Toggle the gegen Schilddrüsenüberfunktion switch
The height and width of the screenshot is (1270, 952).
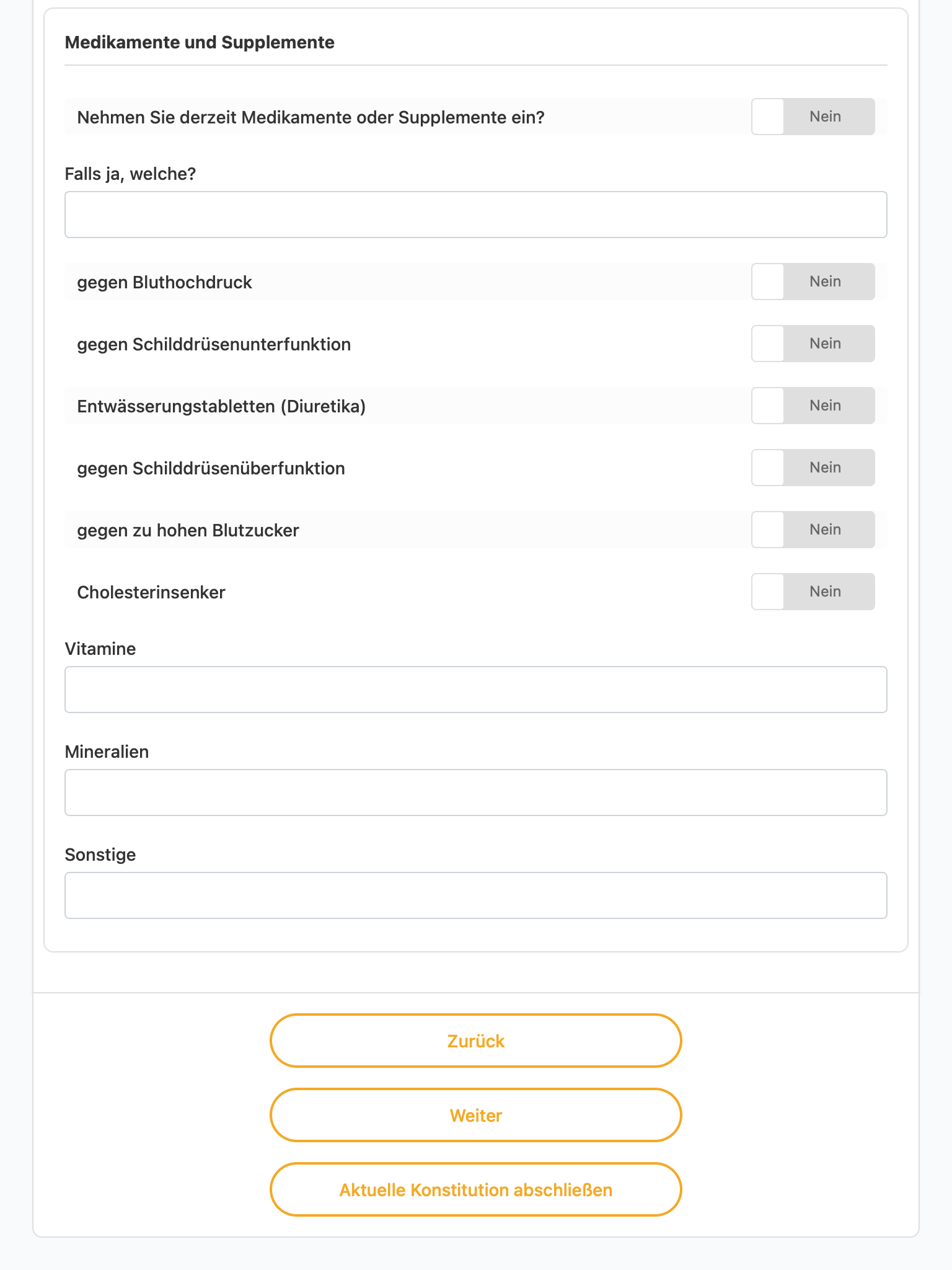click(813, 468)
